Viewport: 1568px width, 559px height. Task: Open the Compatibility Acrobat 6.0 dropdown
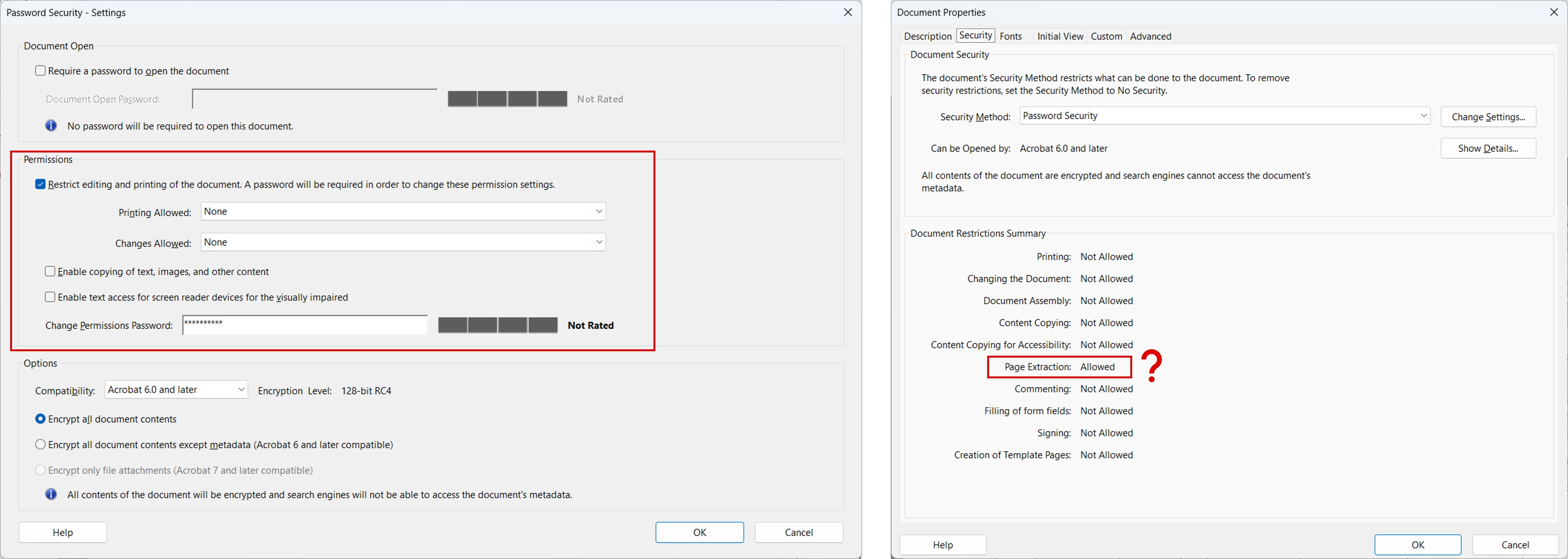coord(176,390)
